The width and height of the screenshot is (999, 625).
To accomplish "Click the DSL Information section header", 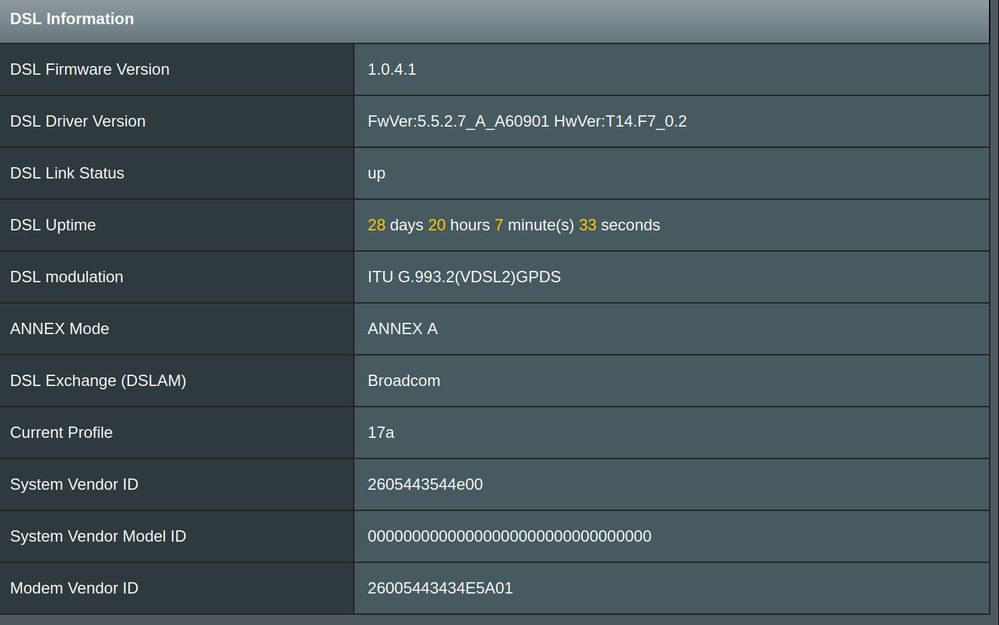I will 72,19.
